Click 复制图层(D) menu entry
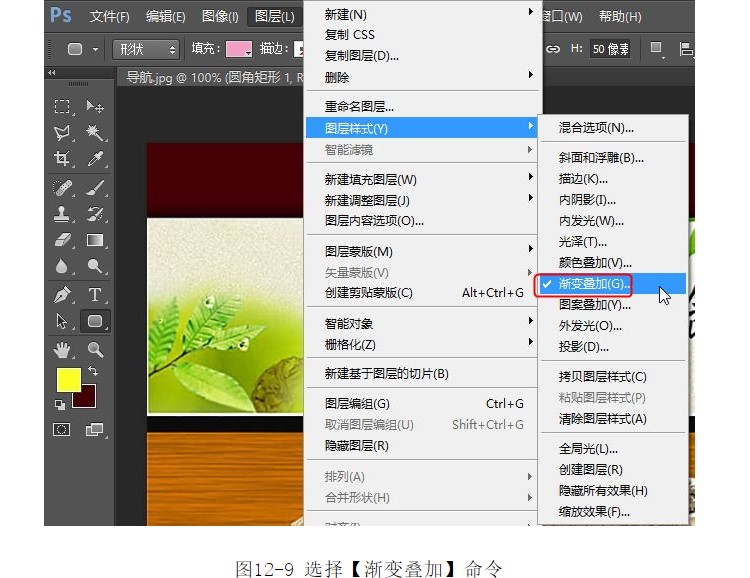Viewport: 750px width, 578px height. click(x=362, y=56)
